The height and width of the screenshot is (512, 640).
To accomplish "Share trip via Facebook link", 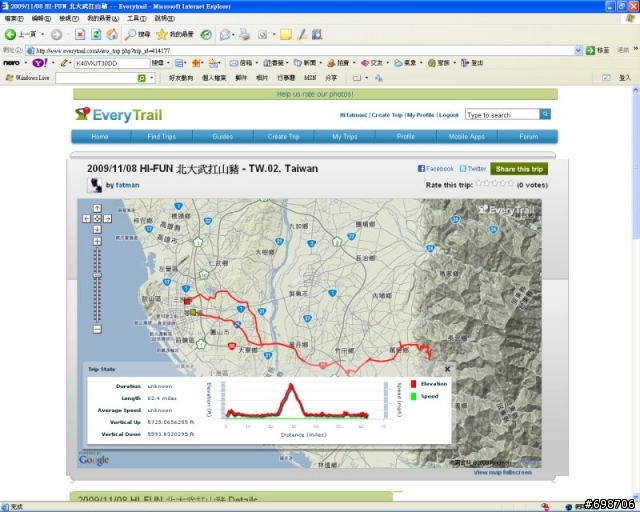I will click(436, 169).
